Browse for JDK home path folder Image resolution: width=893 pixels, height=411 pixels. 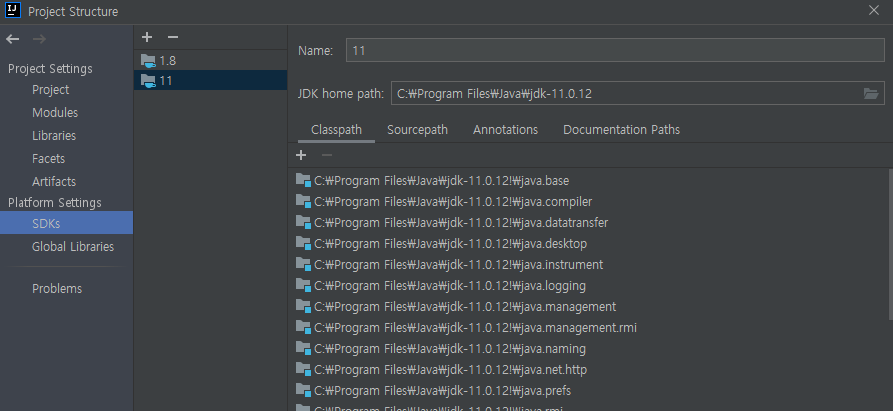(871, 93)
